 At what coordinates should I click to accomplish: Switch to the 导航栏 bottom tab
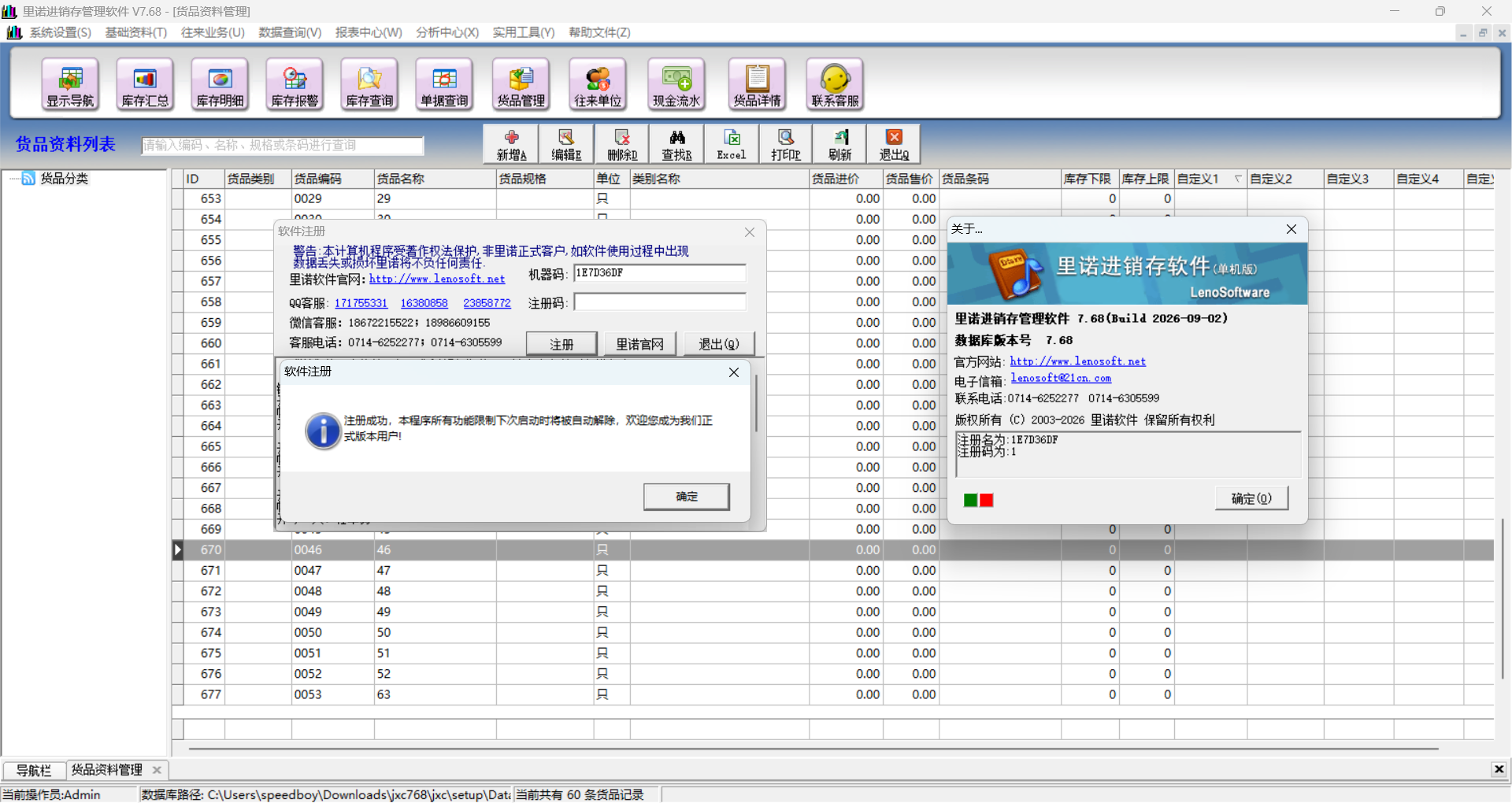click(34, 771)
